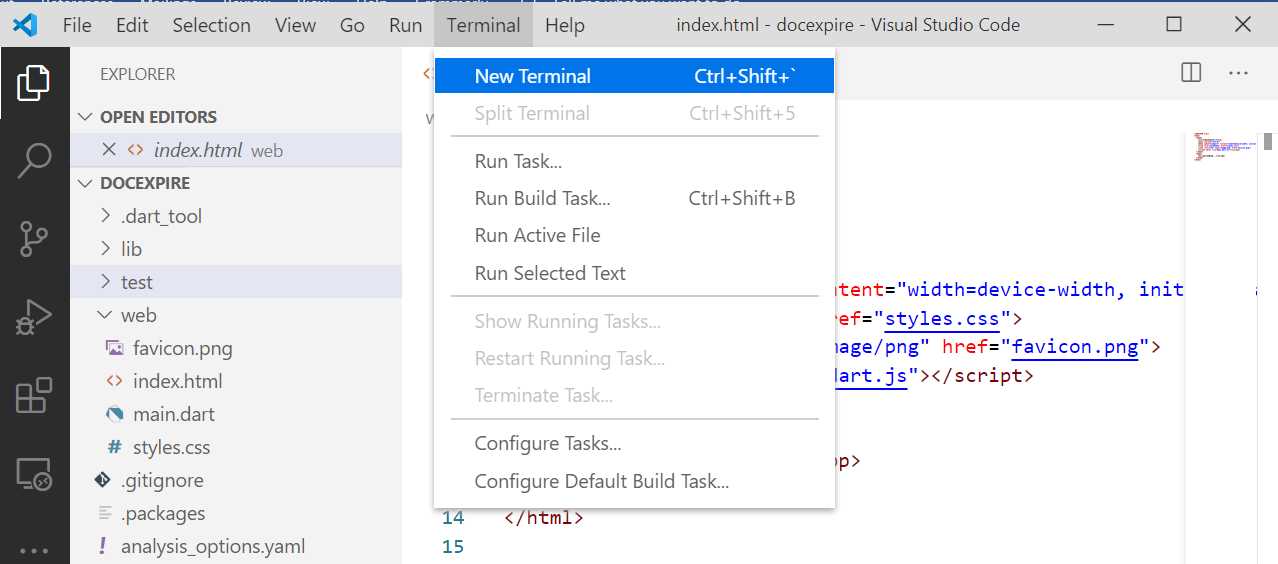Choose Configure Default Build Task... entry

tap(634, 481)
